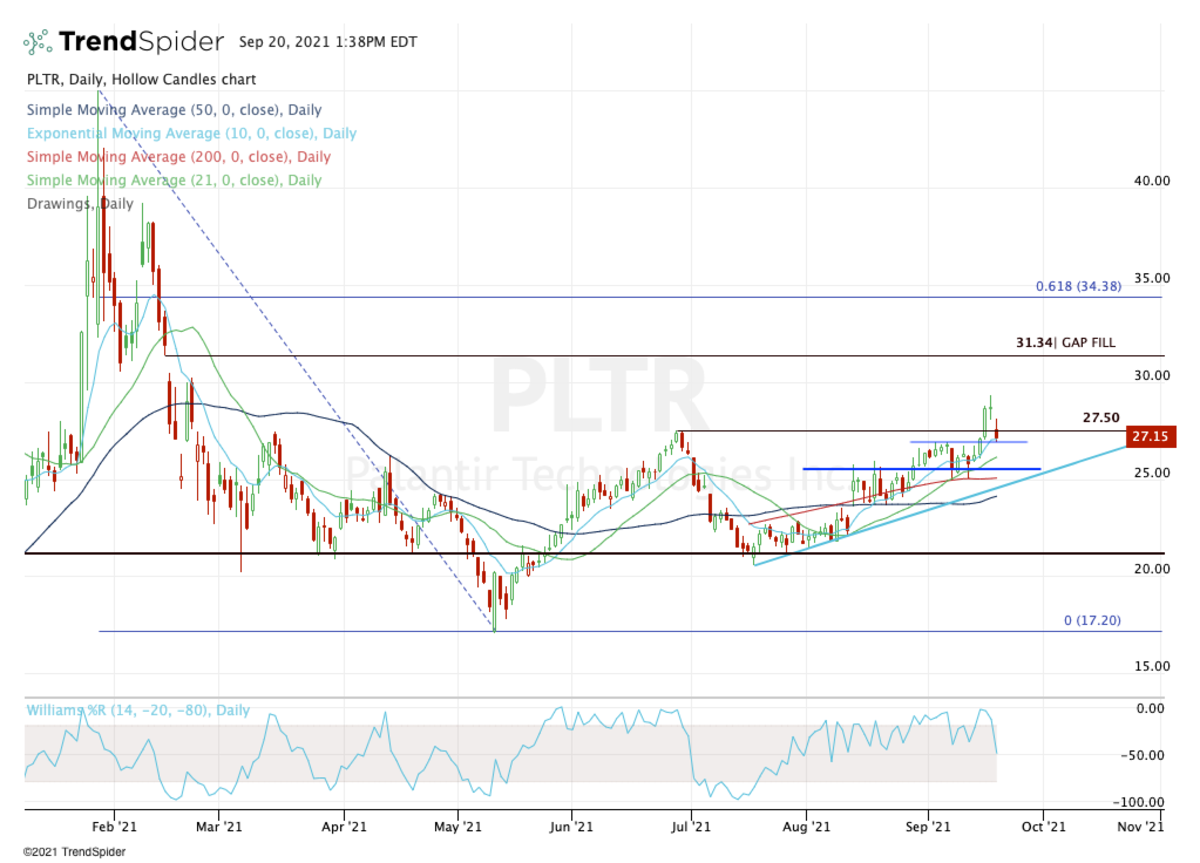This screenshot has height=863, width=1200.
Task: Click the 25.00 price axis label
Action: point(1152,472)
